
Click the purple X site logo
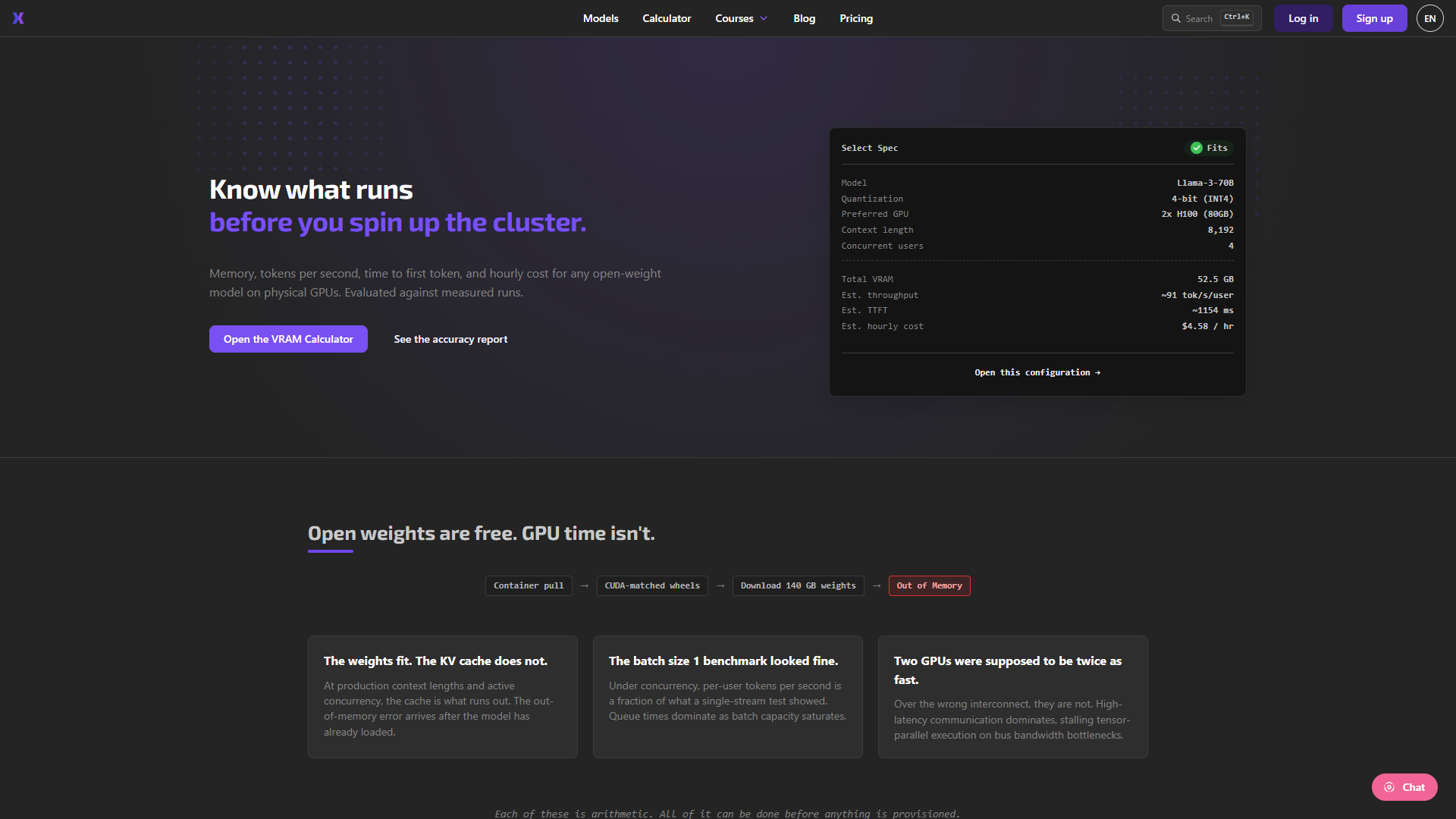point(18,18)
